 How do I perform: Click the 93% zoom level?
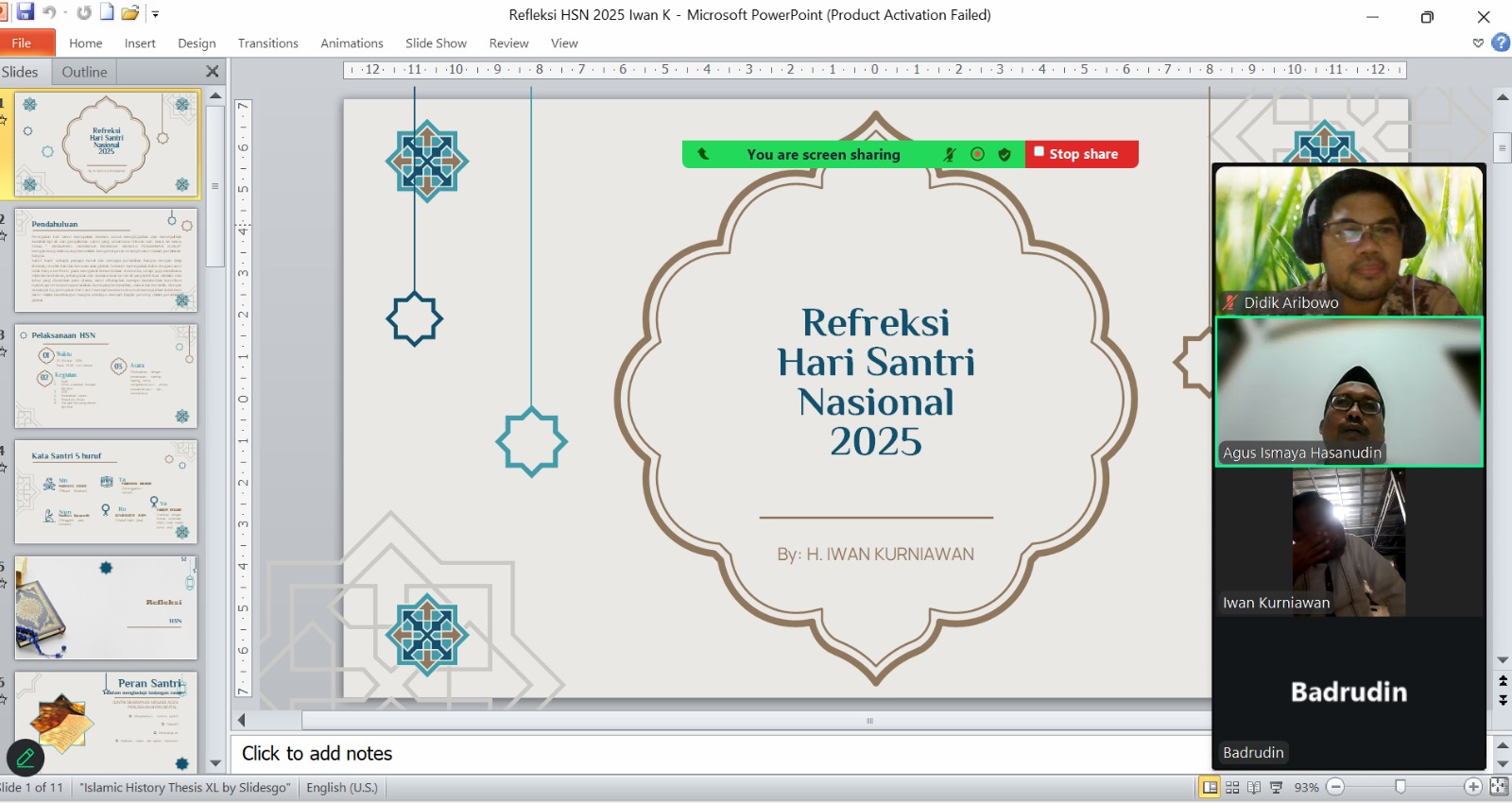coord(1306,787)
